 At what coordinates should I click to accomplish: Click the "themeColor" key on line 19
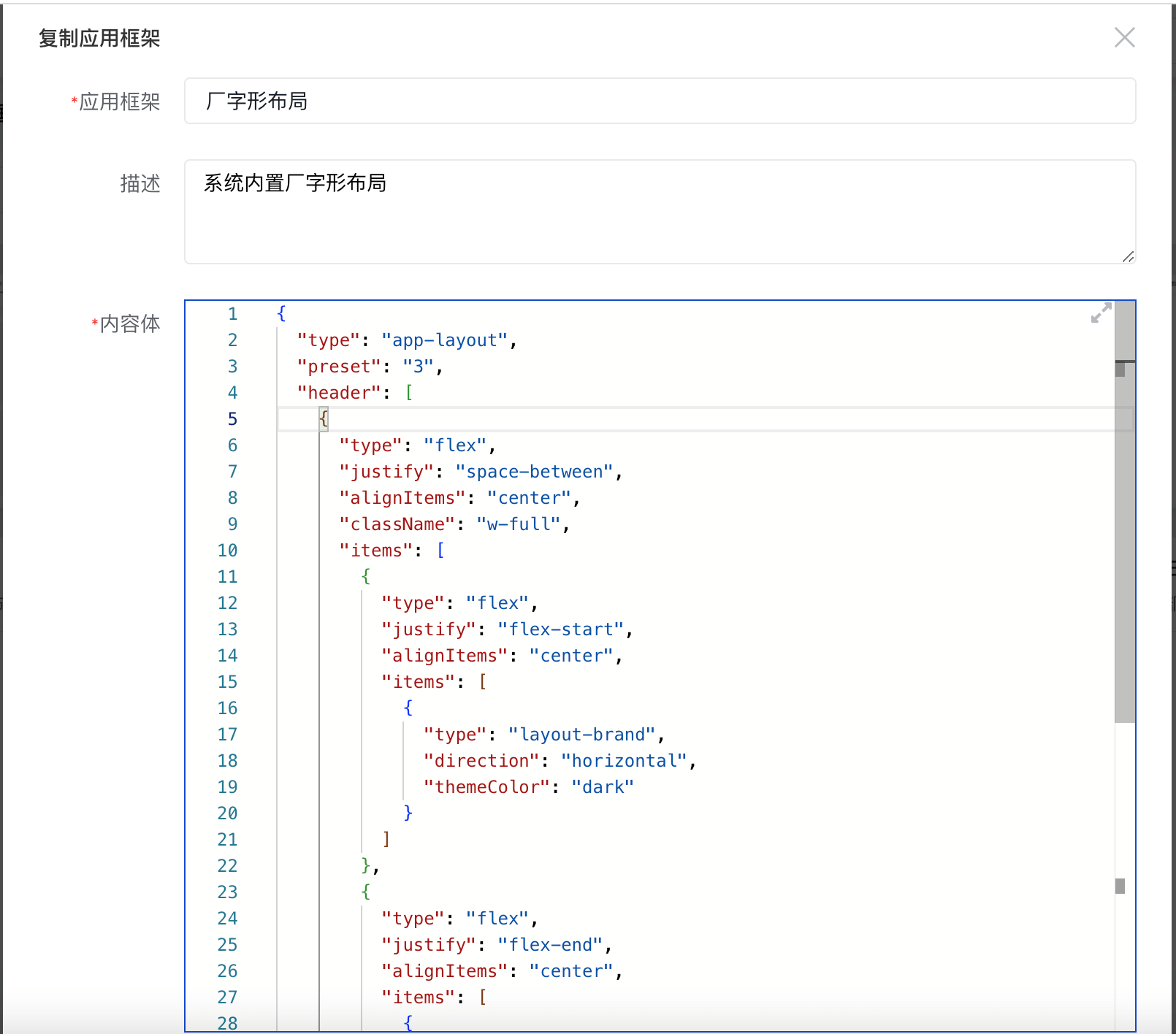pos(487,787)
